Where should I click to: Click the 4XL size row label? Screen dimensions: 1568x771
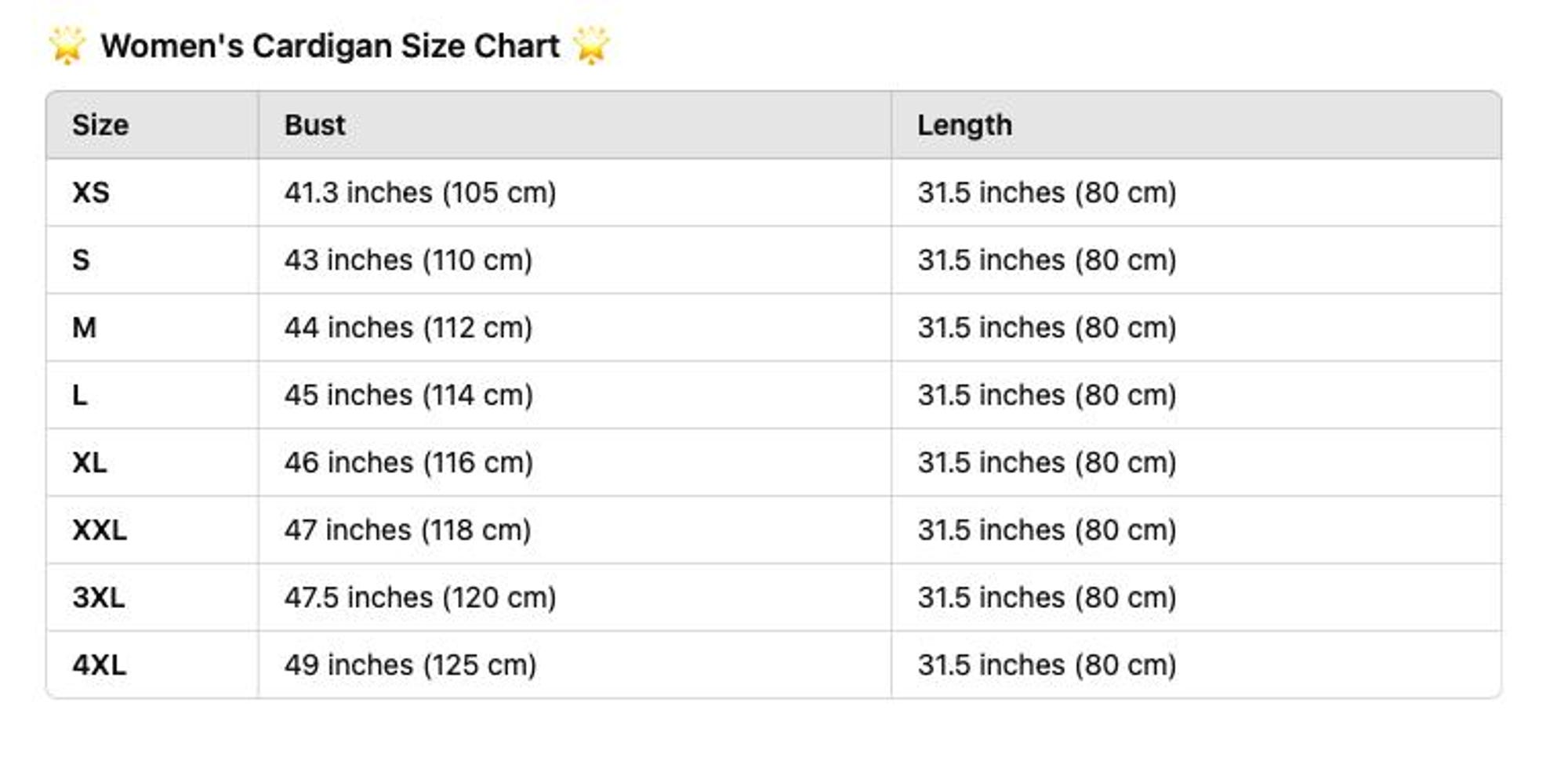coord(100,665)
